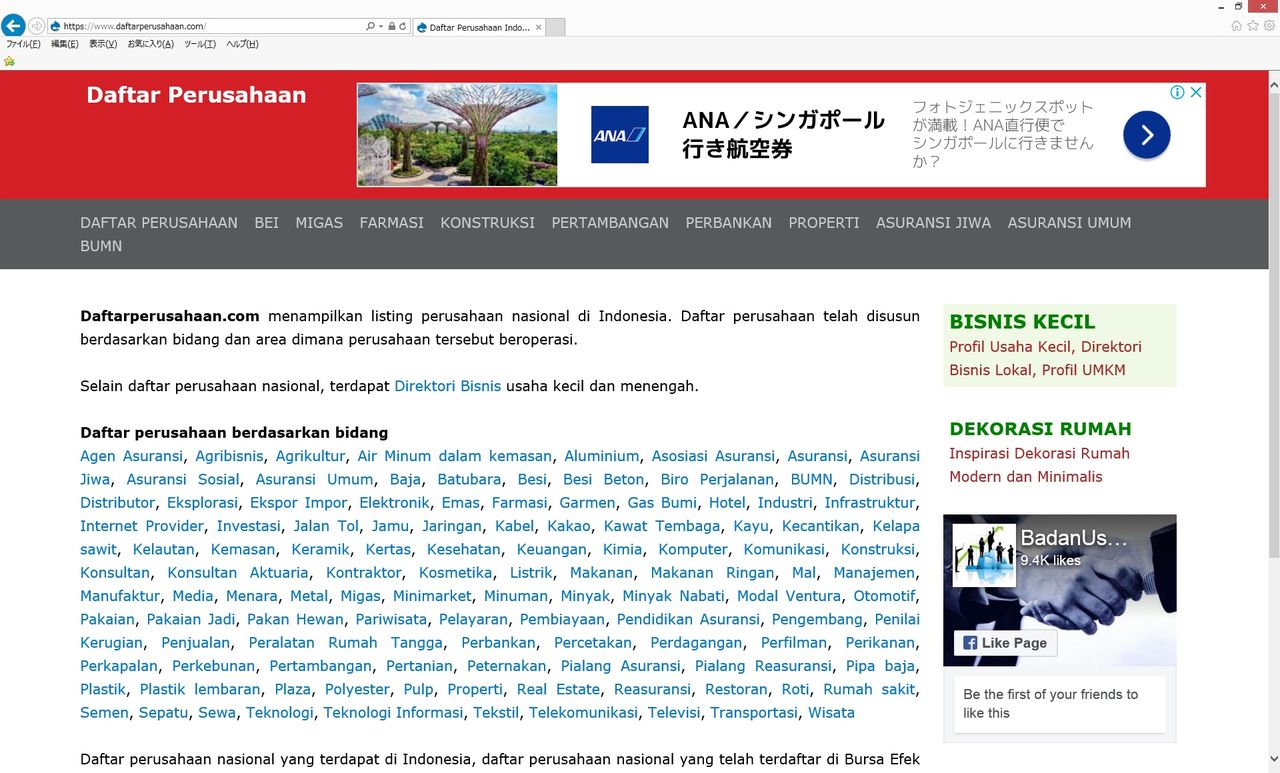
Task: Open the Wisata category link
Action: coord(831,713)
